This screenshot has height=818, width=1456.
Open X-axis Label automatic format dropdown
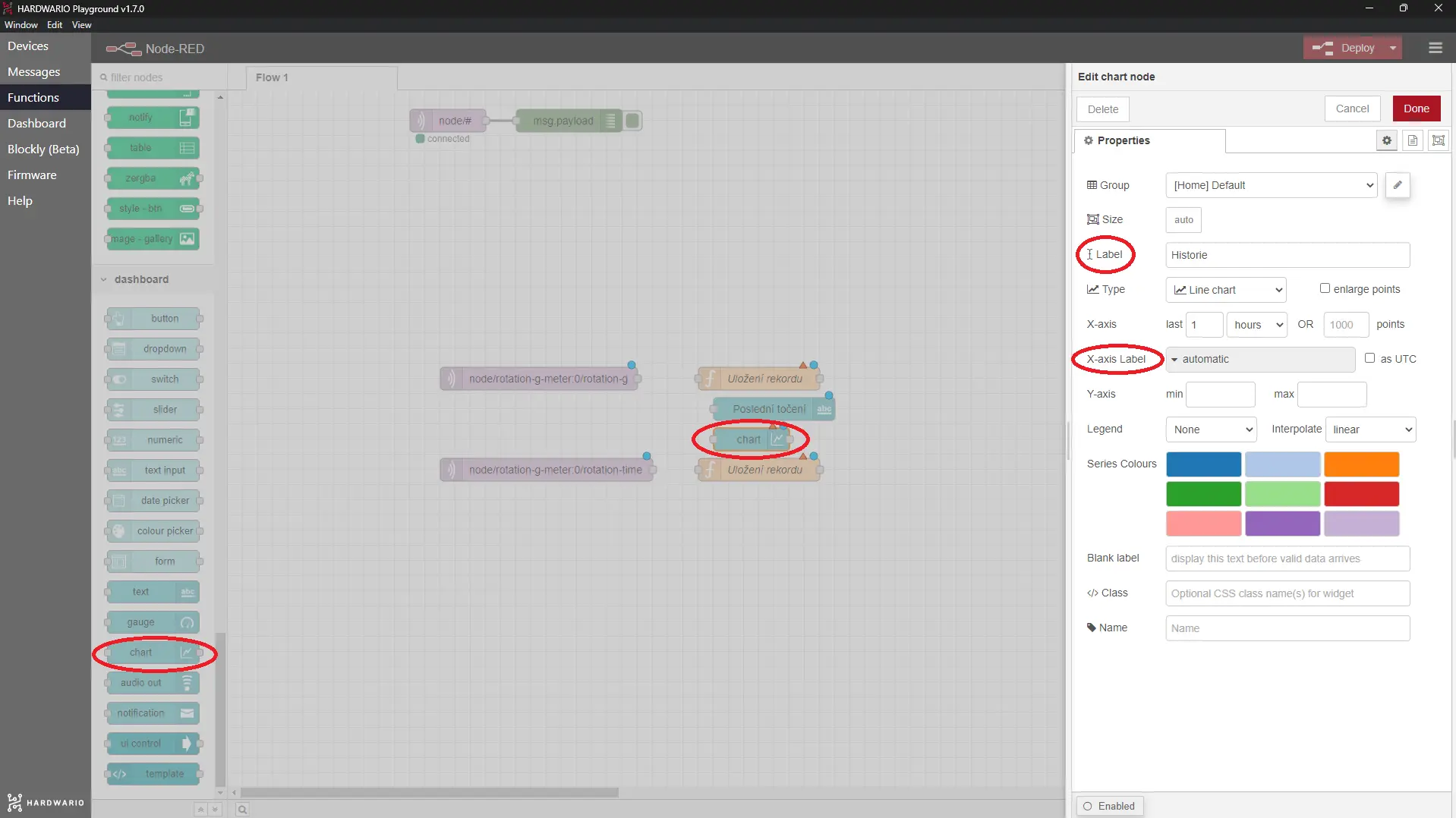point(1260,360)
